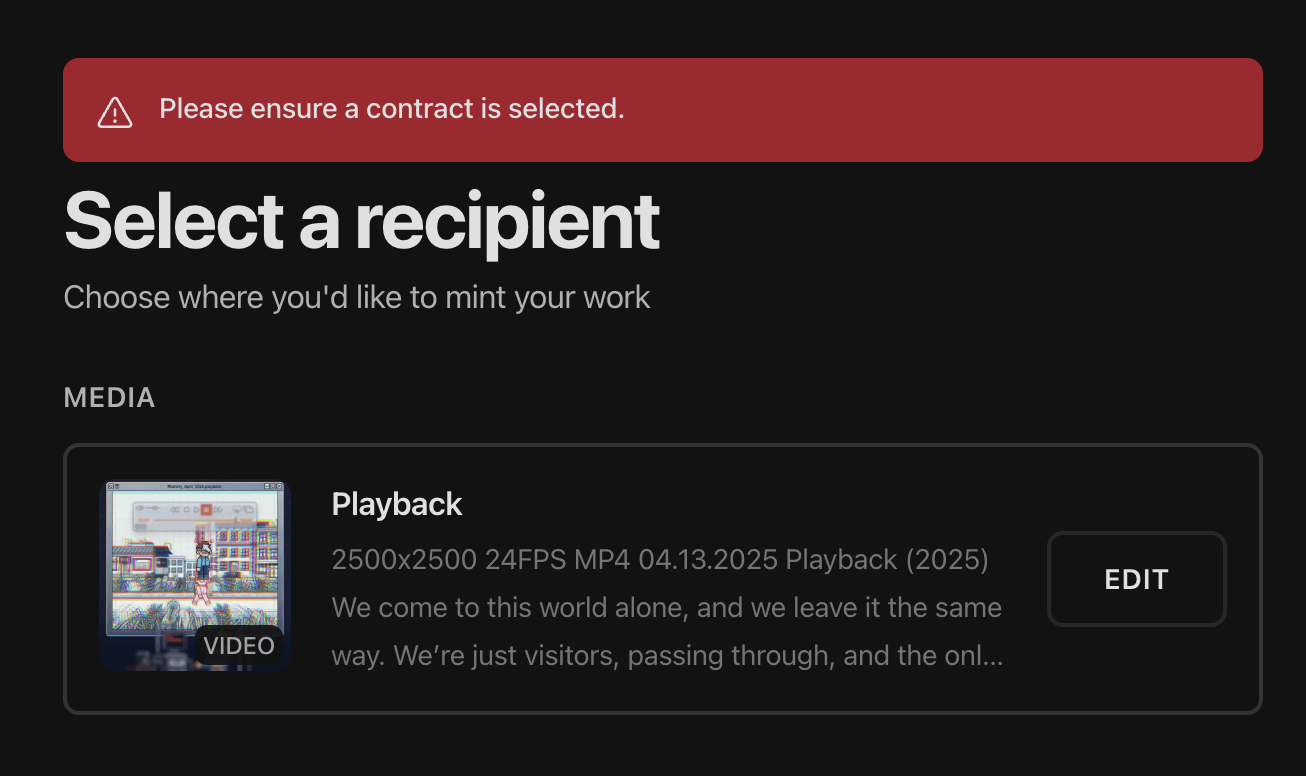This screenshot has width=1306, height=776.
Task: Click the warning triangle icon in alert
Action: (115, 112)
